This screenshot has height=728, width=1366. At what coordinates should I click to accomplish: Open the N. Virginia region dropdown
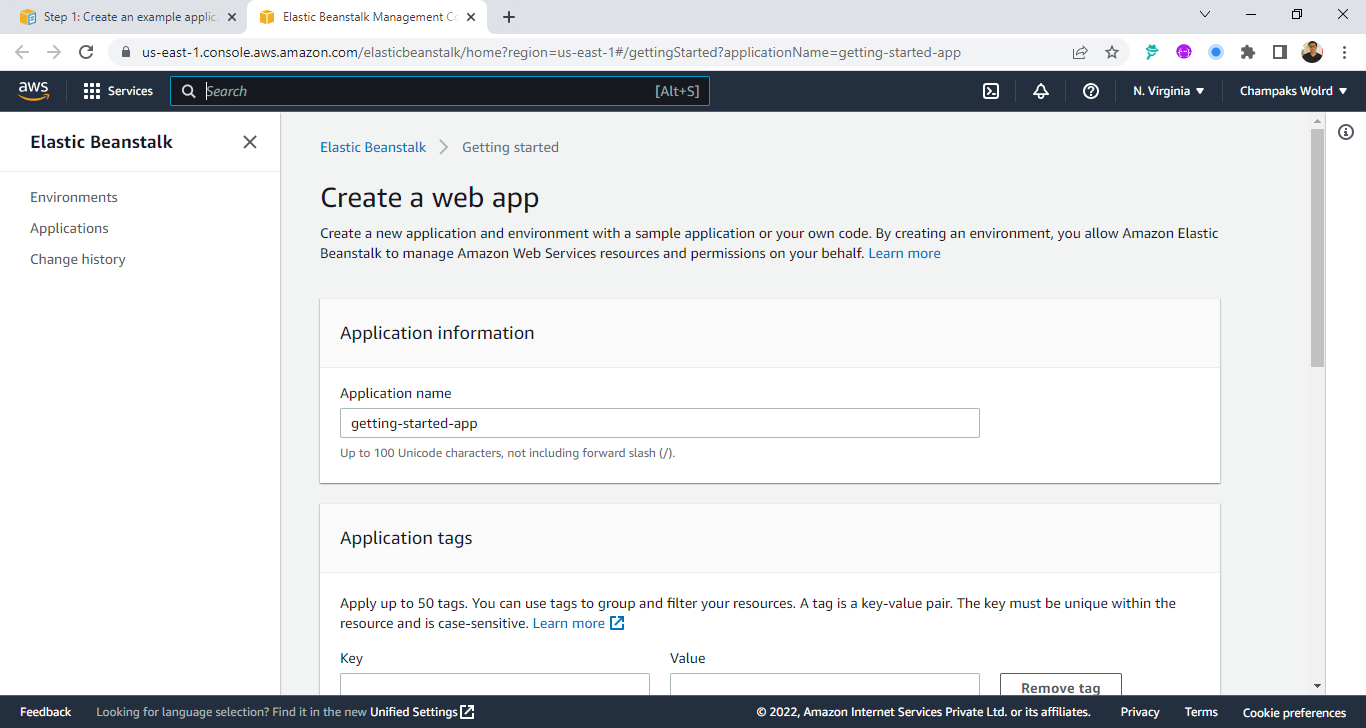click(x=1168, y=91)
